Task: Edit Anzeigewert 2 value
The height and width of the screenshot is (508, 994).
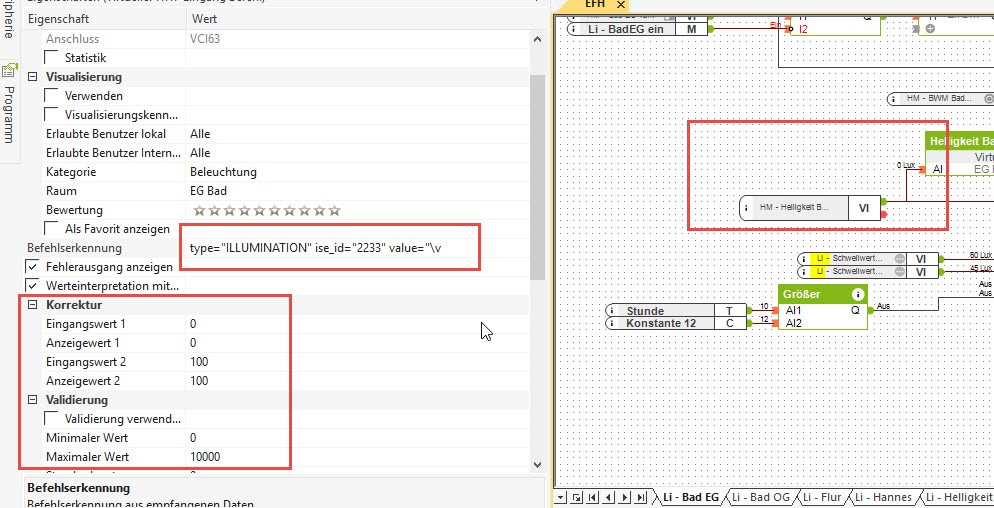Action: pos(357,381)
